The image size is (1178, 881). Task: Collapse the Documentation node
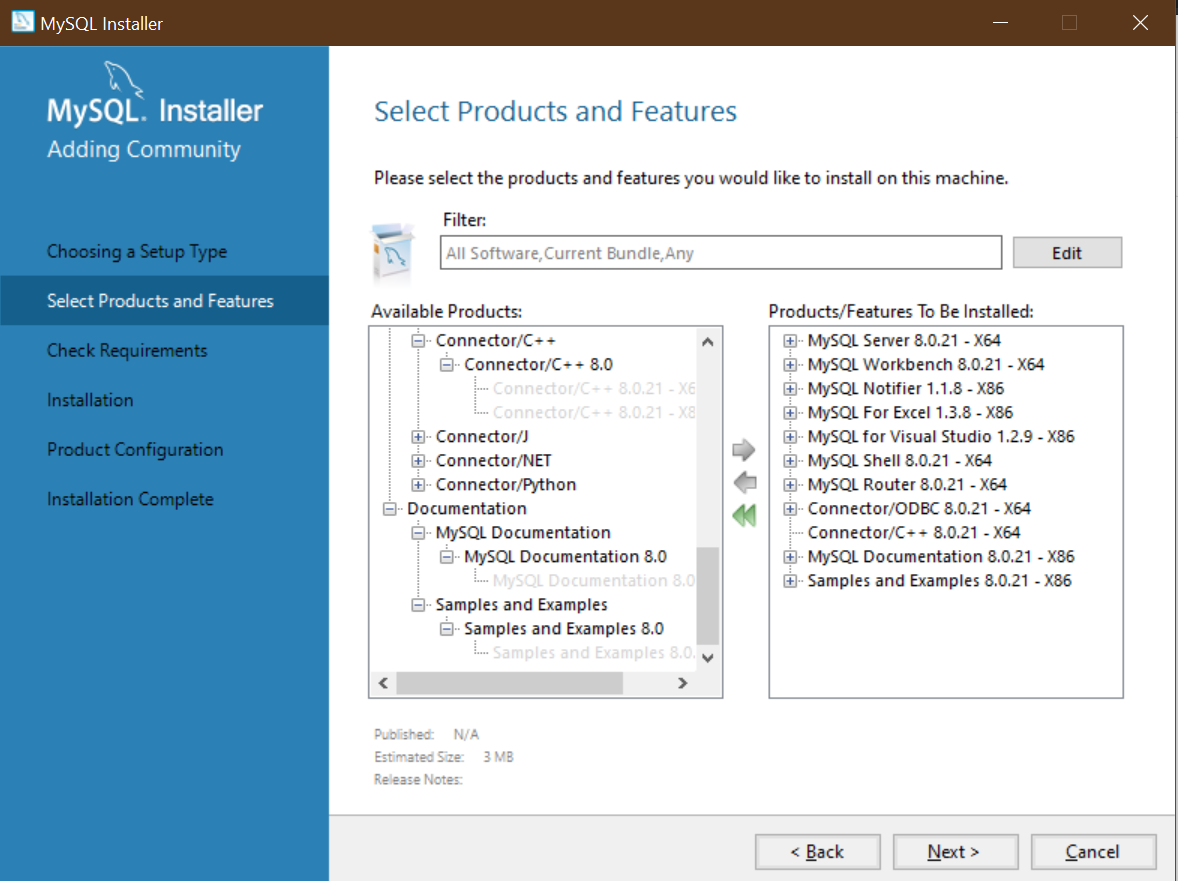(390, 509)
